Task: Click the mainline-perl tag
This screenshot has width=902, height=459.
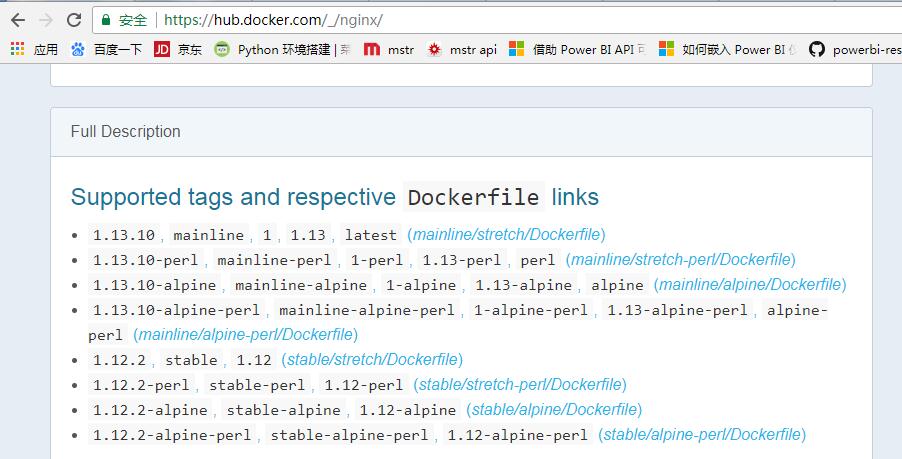Action: point(274,261)
